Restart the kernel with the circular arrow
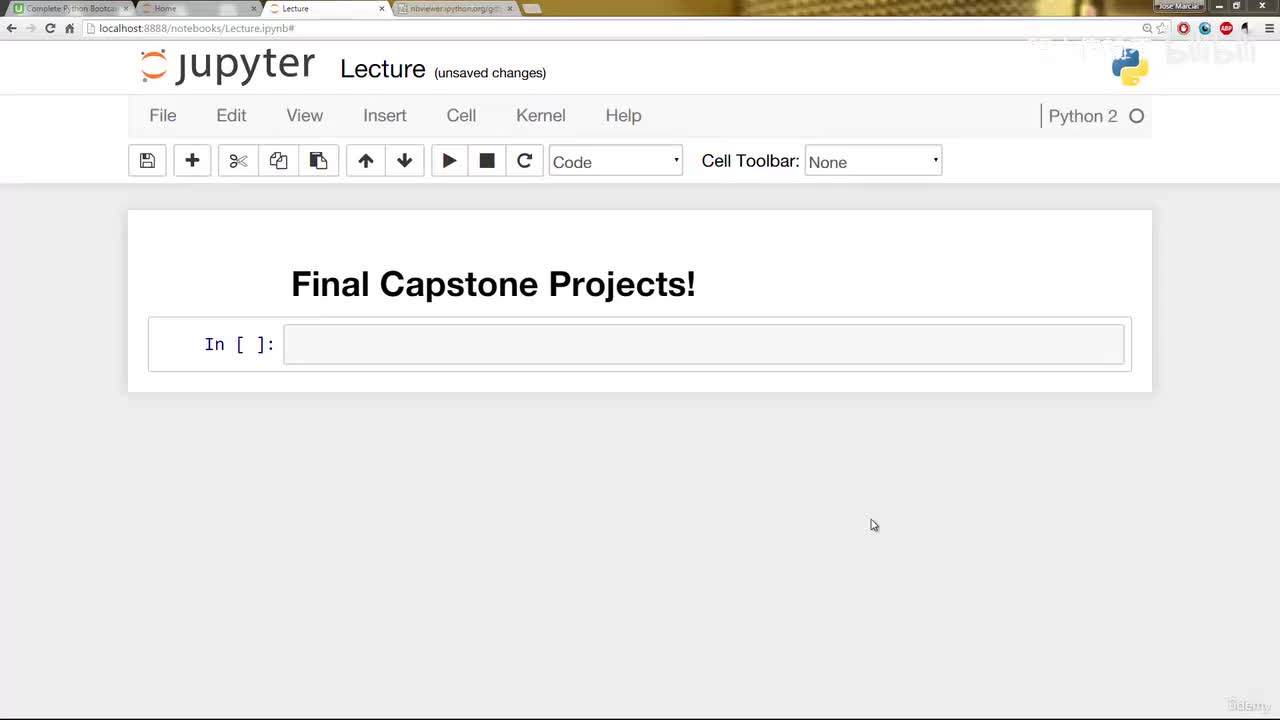Screen dimensions: 1280x720 point(524,161)
